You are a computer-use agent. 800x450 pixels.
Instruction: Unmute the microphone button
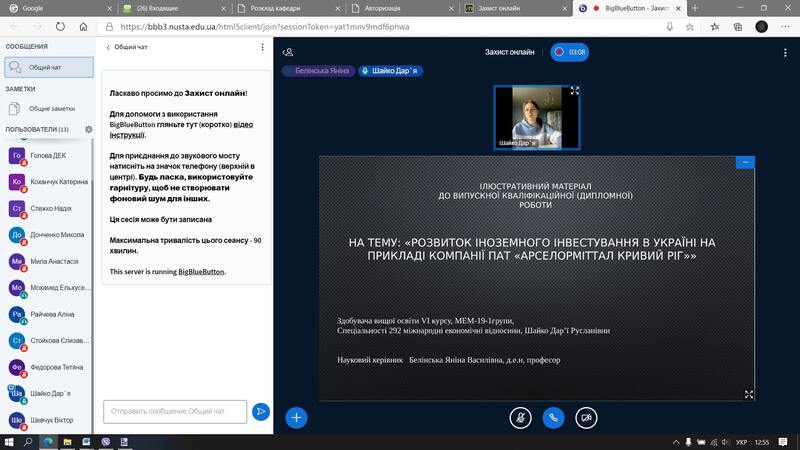coord(520,418)
